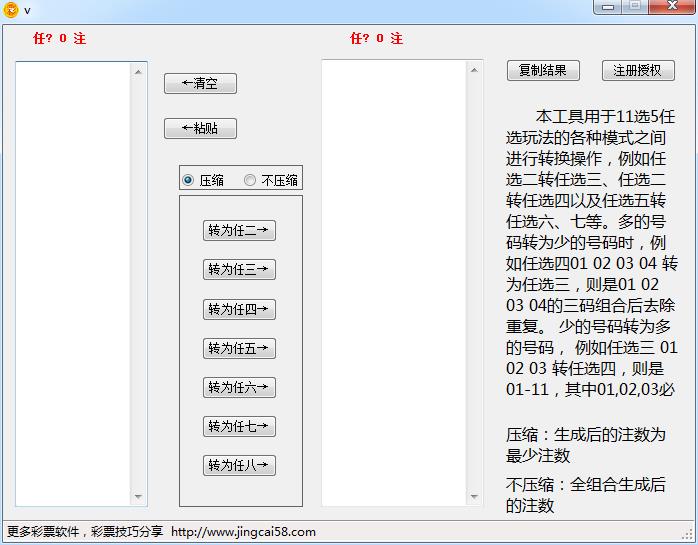Click the app icon in title bar
The image size is (698, 545).
click(11, 9)
